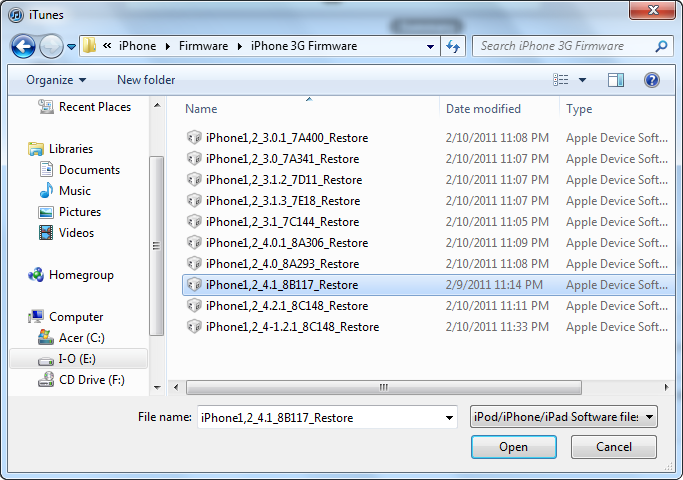
Task: Toggle the preview pane icon
Action: coord(615,80)
